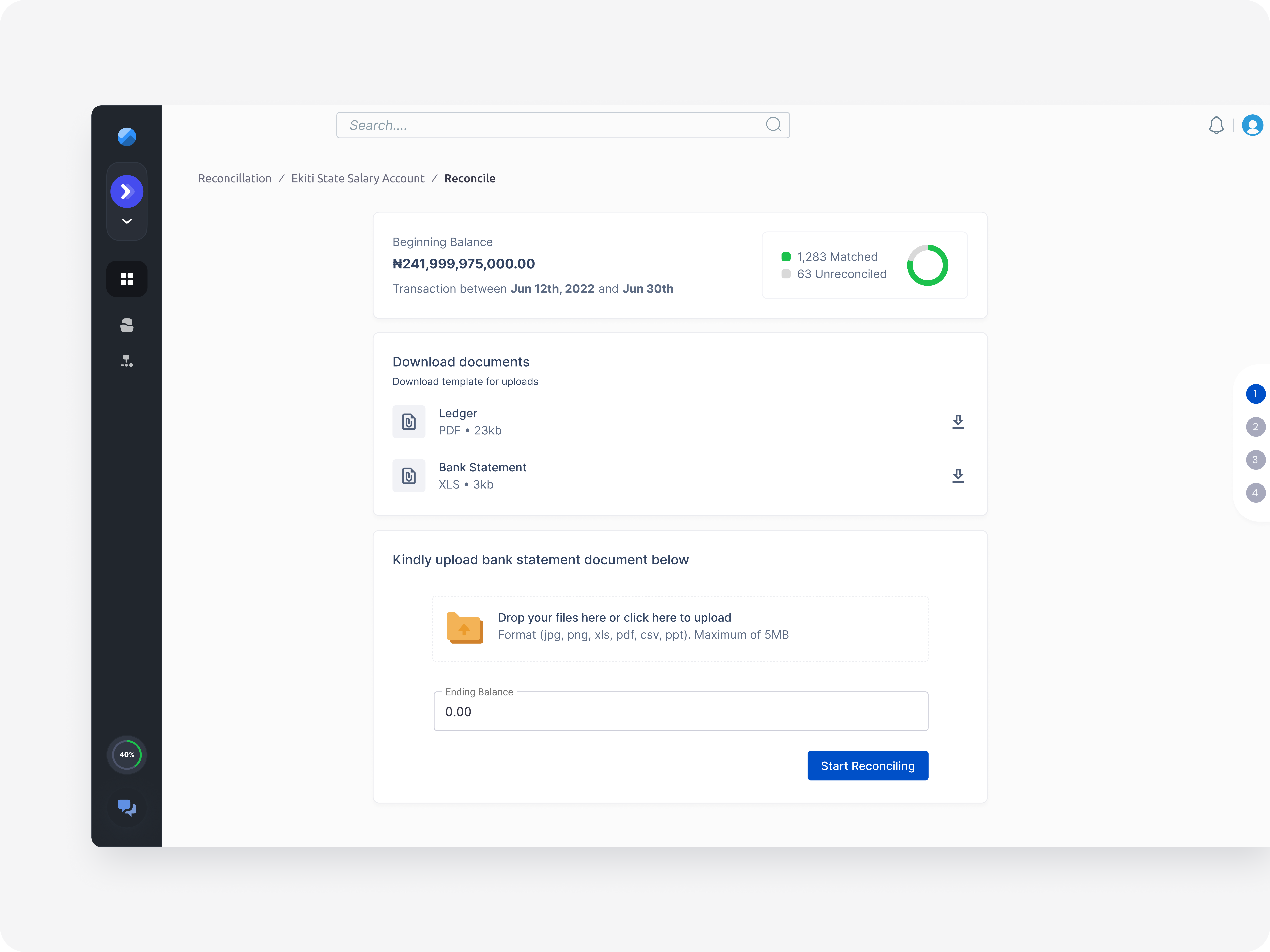Image resolution: width=1270 pixels, height=952 pixels.
Task: Click the 'Jun 12th, 2022' date
Action: pos(552,289)
